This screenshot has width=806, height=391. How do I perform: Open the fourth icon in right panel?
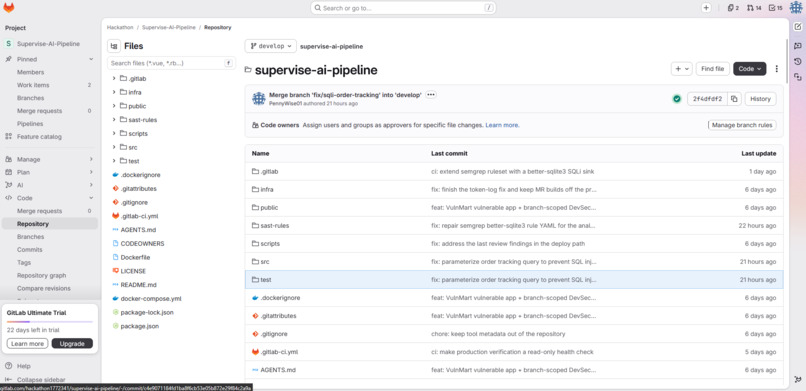pyautogui.click(x=797, y=77)
